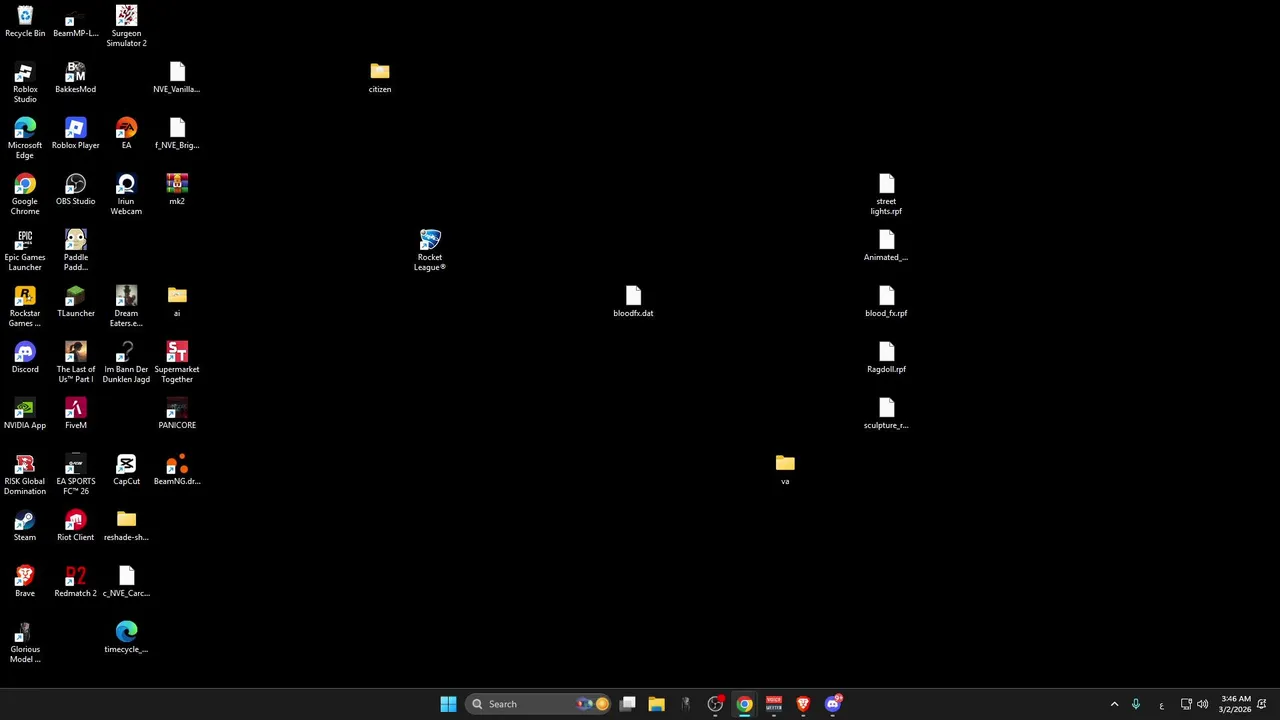Select the RISK Global Domination icon
Image resolution: width=1280 pixels, height=720 pixels.
point(25,474)
